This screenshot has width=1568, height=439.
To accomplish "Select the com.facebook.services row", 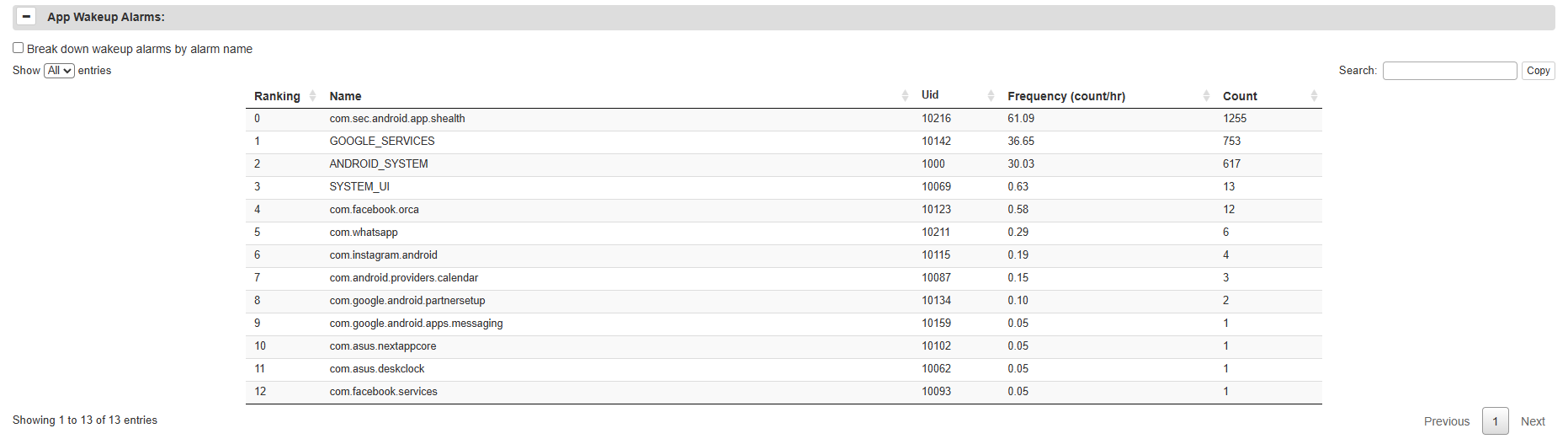I will pyautogui.click(x=383, y=392).
